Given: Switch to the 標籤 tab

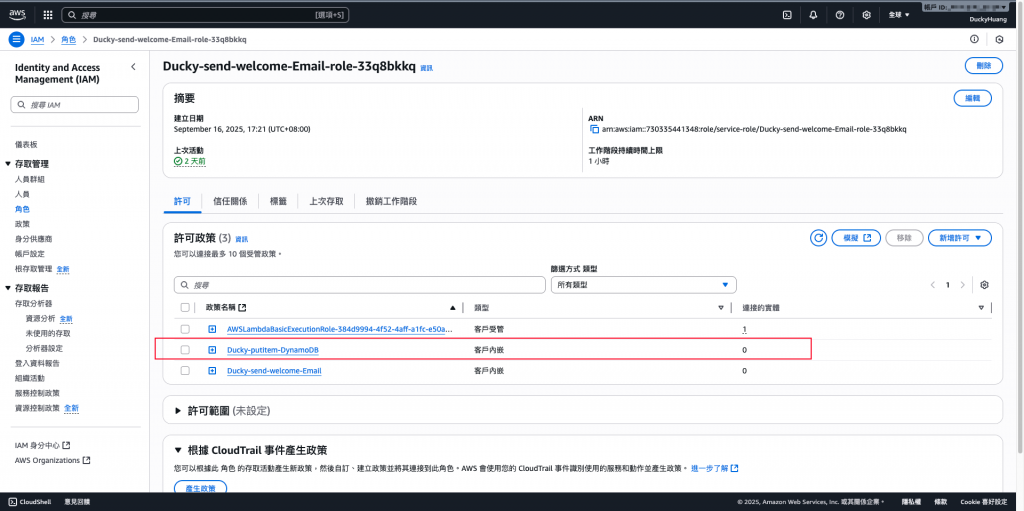Looking at the screenshot, I should 278,201.
